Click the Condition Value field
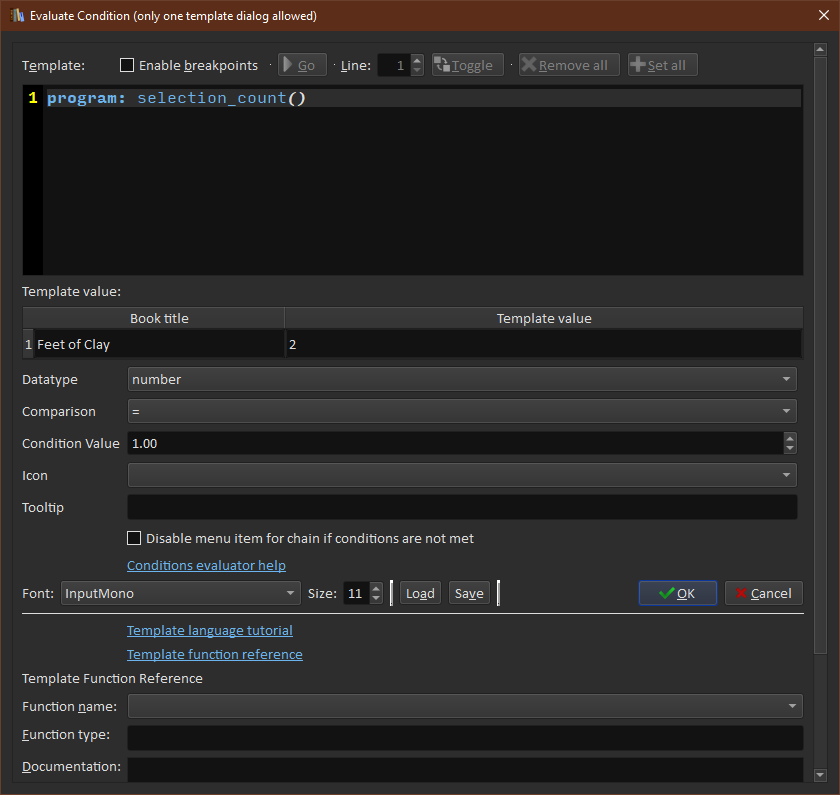Viewport: 840px width, 795px height. pyautogui.click(x=455, y=443)
